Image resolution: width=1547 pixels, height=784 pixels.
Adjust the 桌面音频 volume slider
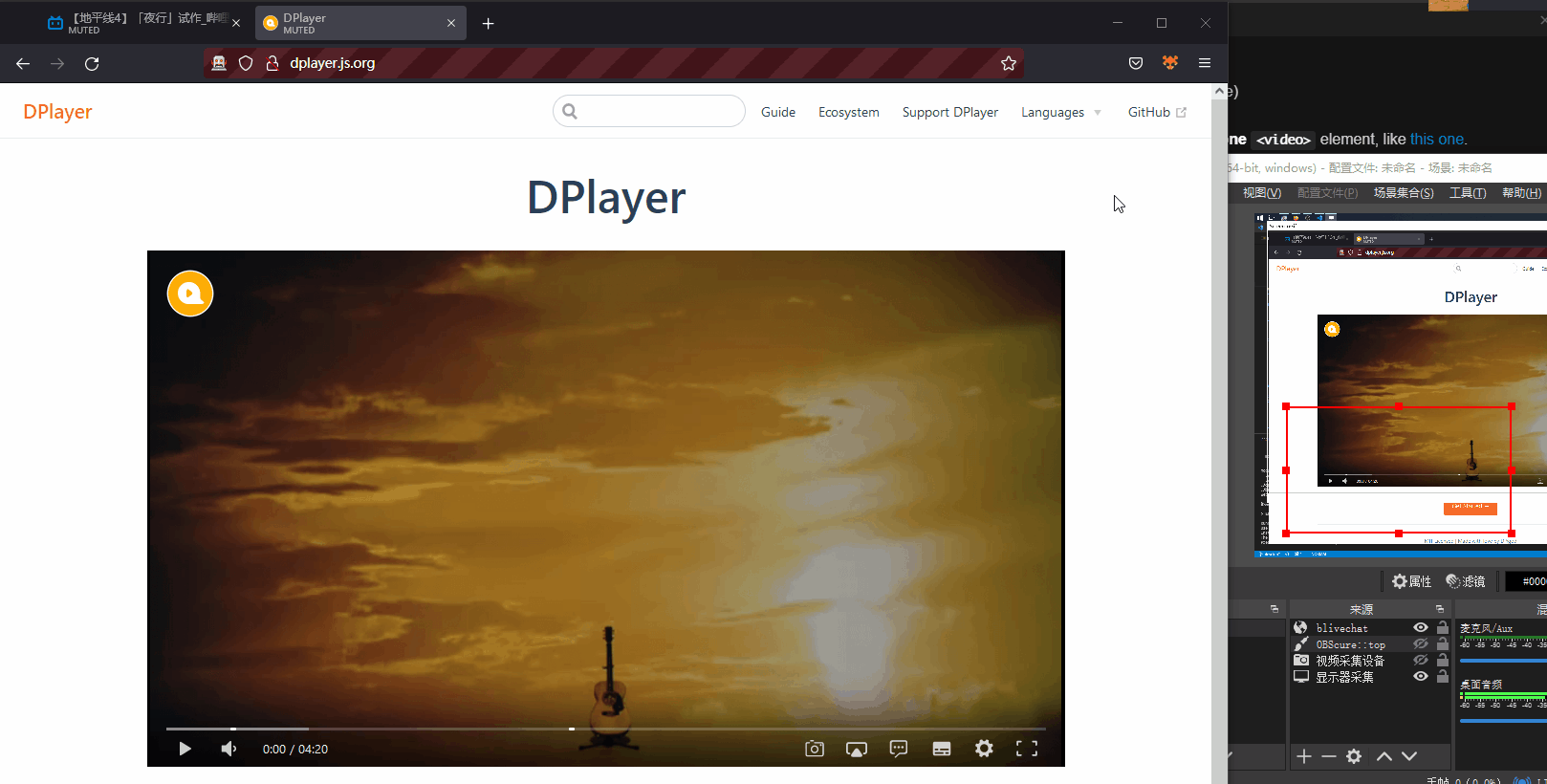pos(1503,721)
